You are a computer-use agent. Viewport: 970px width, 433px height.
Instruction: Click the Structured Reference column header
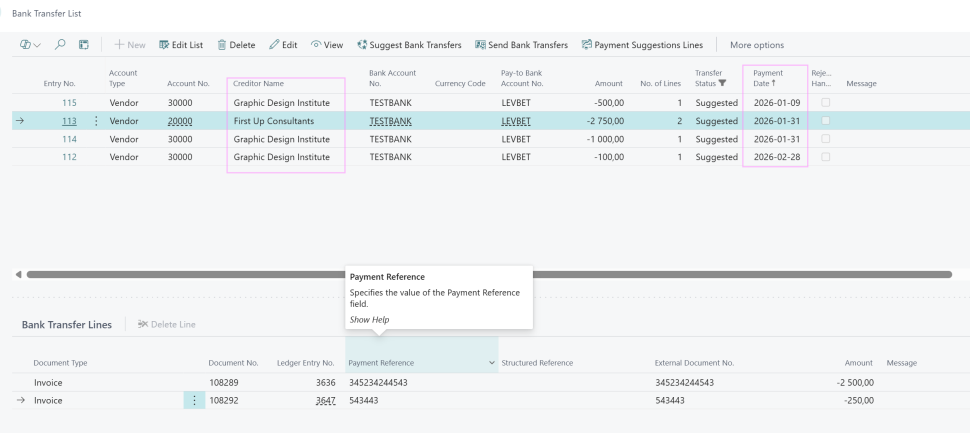pyautogui.click(x=538, y=363)
